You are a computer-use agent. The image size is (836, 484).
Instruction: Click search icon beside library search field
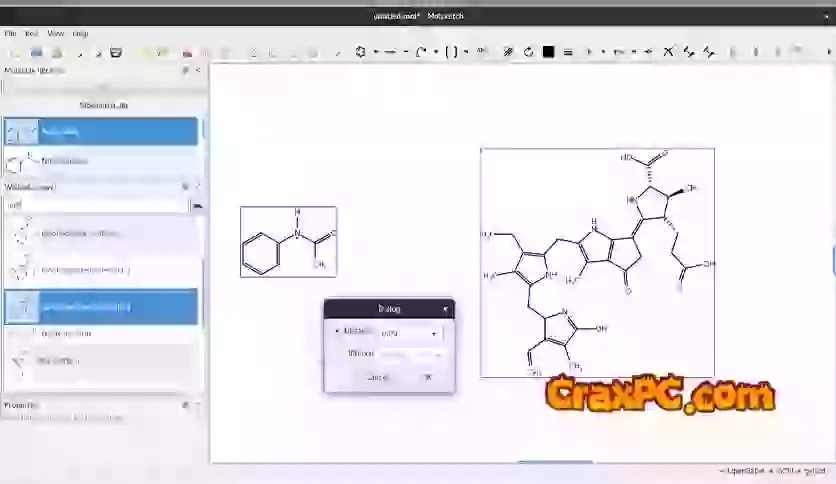(197, 205)
